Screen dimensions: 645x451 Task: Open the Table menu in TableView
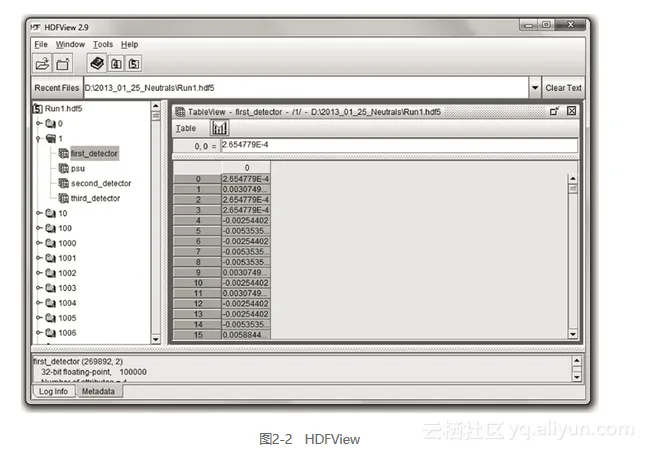[x=186, y=128]
